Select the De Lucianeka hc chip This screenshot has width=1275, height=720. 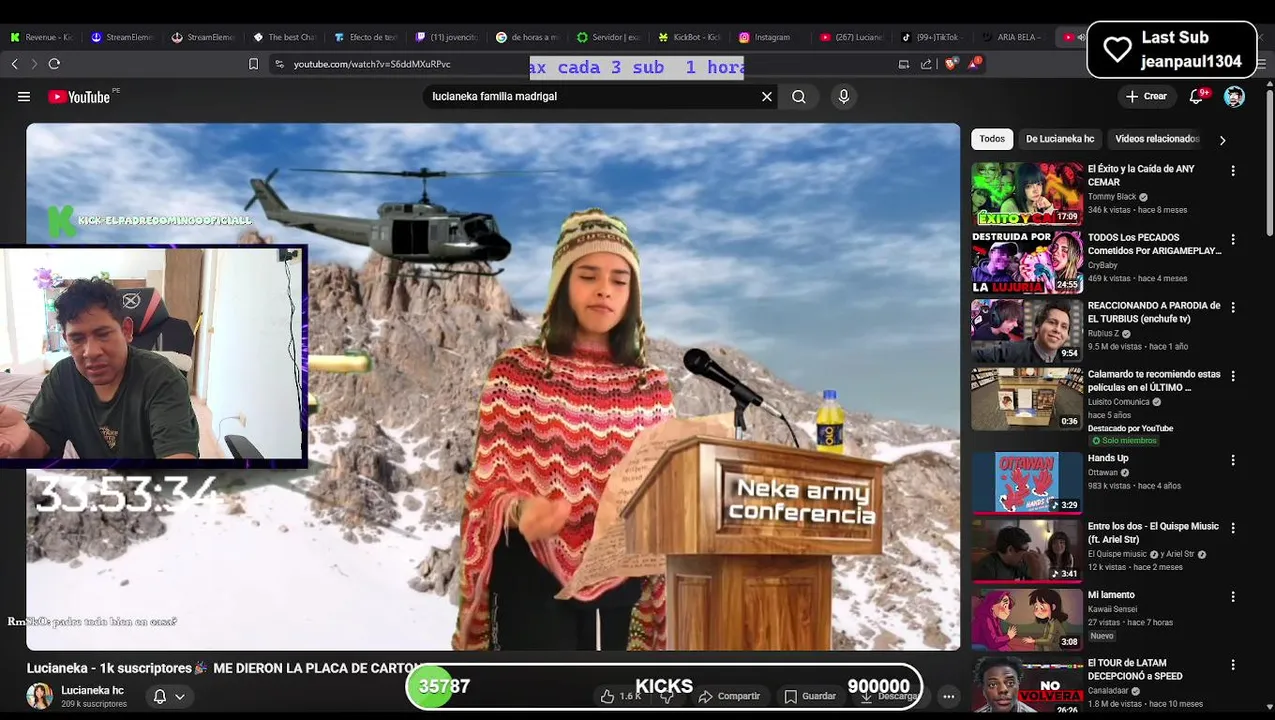(1060, 139)
